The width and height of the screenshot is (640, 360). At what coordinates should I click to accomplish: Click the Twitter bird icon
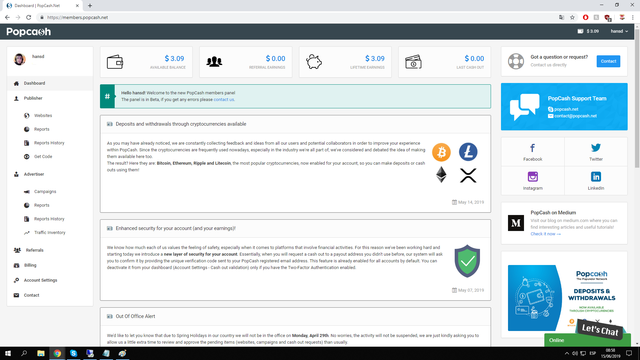coord(596,148)
